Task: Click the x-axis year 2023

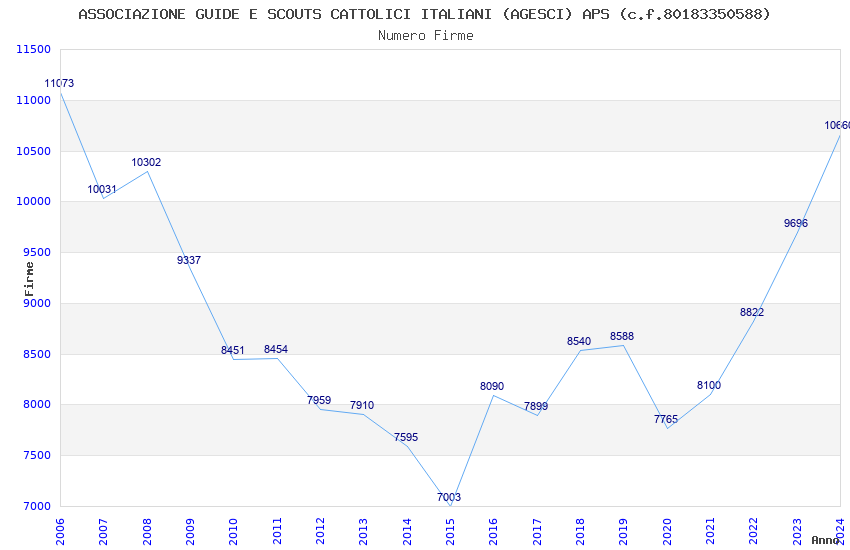Action: click(x=797, y=532)
